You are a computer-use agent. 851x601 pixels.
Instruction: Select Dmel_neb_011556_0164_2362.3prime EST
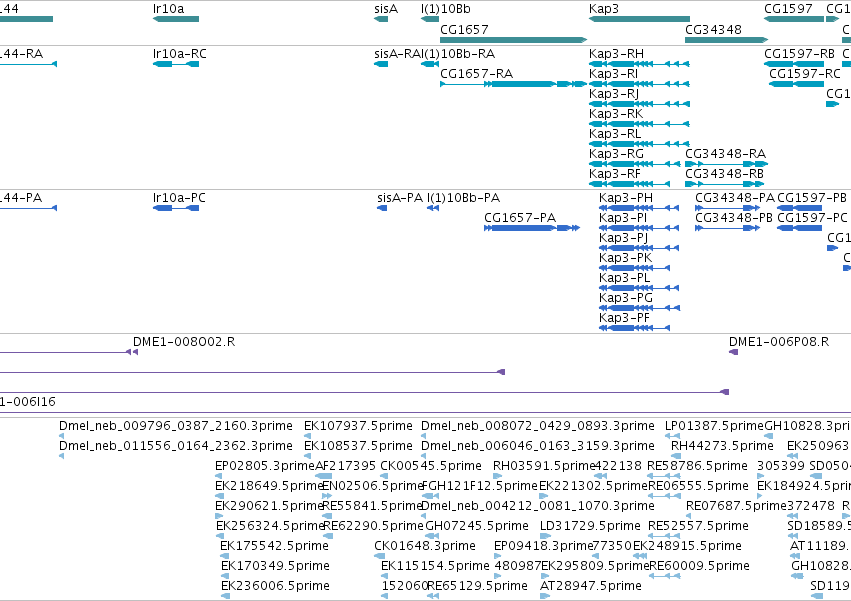pos(61,456)
